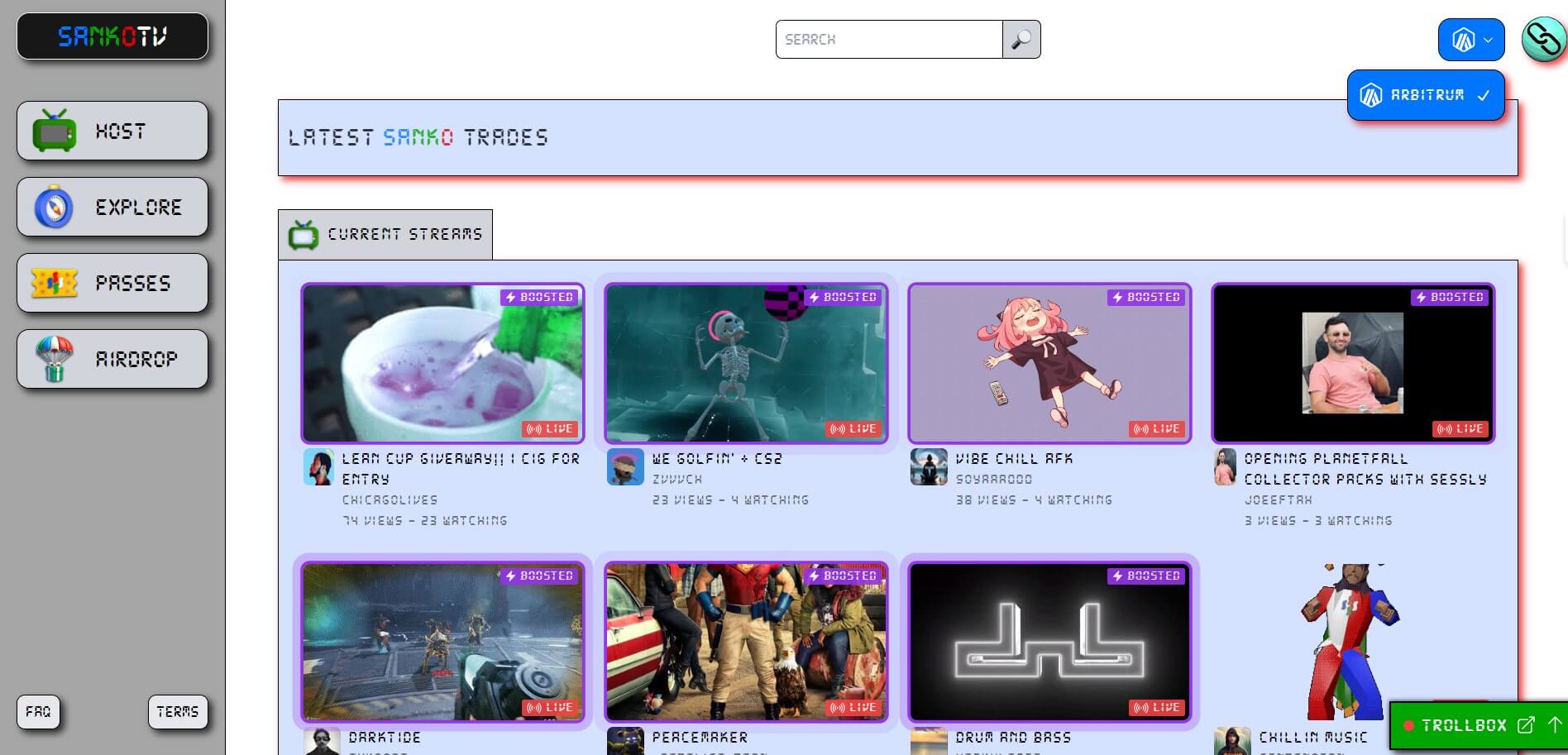Select the Arbitrum network option
1568x755 pixels.
pos(1426,95)
